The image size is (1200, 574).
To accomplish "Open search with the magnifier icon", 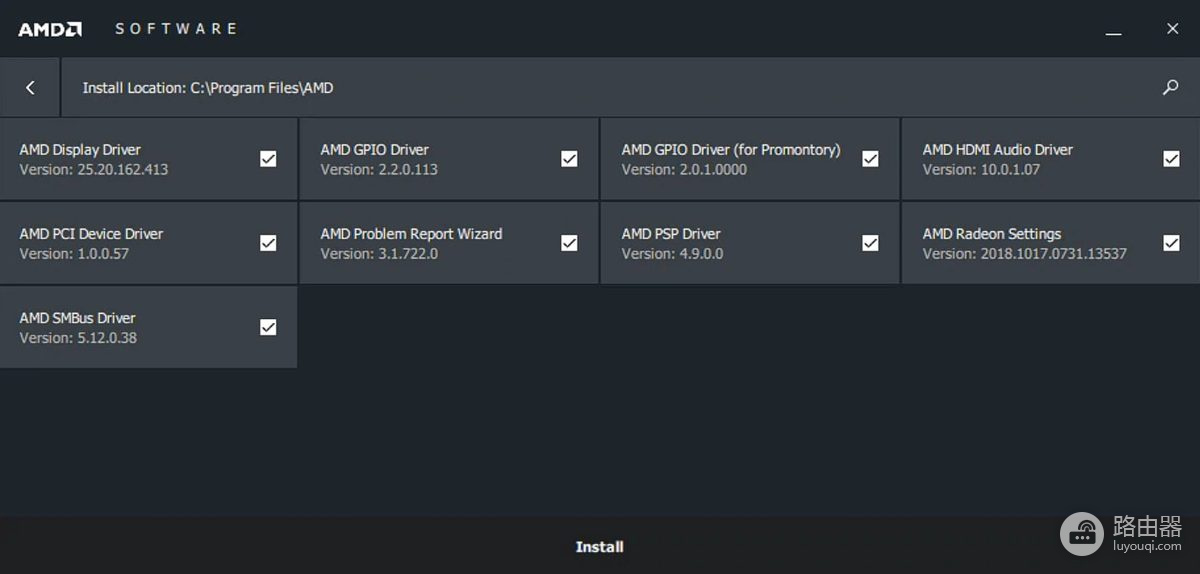I will (1170, 88).
